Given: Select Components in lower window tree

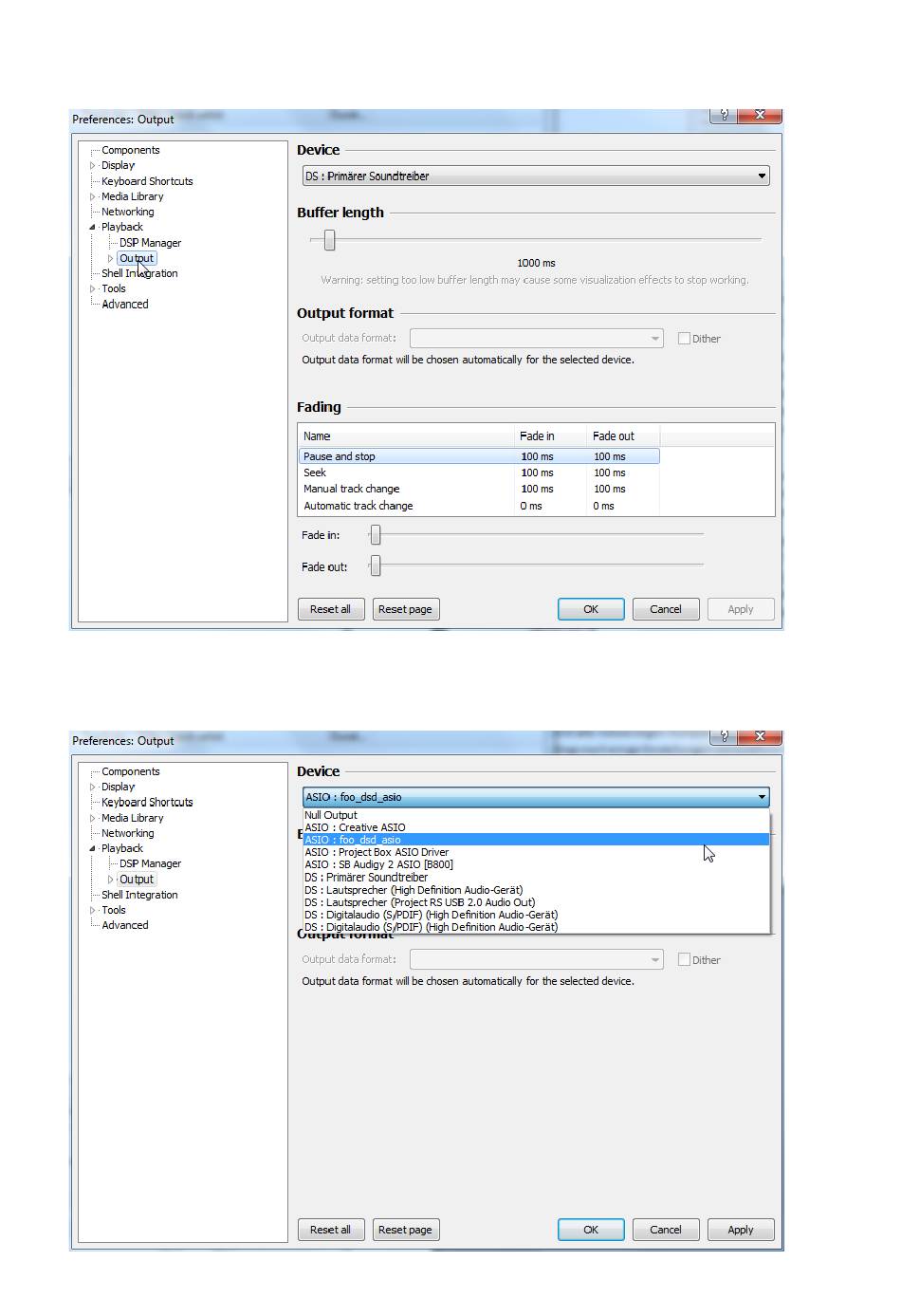Looking at the screenshot, I should [x=131, y=771].
